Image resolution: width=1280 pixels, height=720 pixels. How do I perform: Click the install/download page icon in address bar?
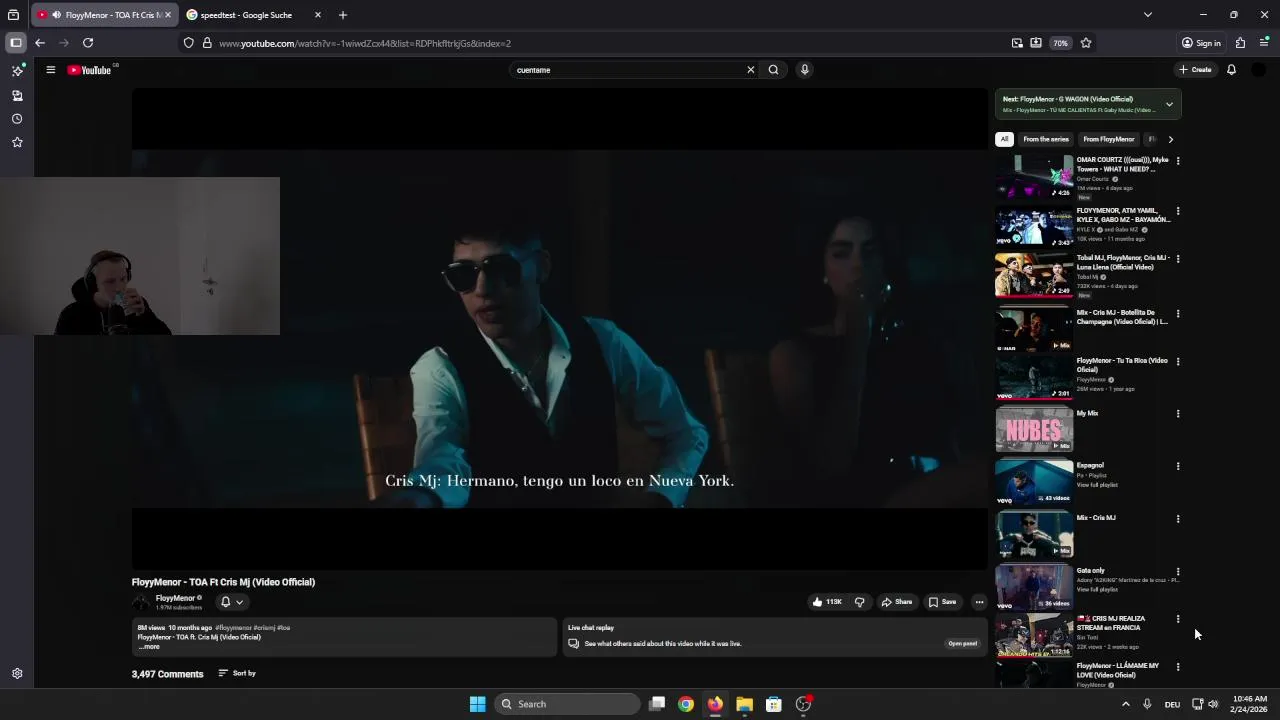pos(1036,43)
